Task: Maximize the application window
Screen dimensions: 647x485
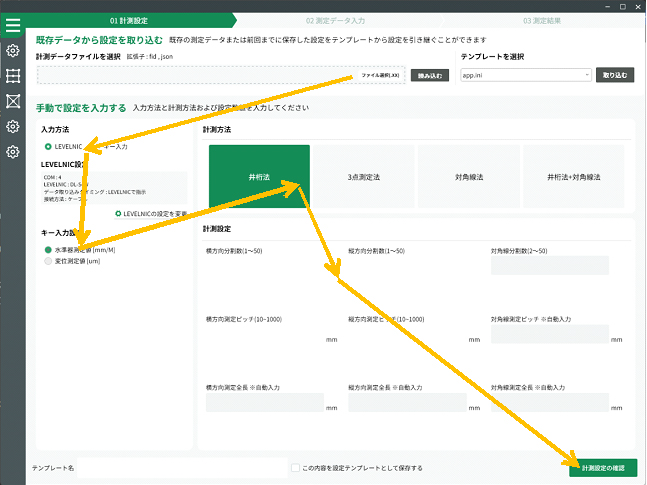Action: click(623, 7)
